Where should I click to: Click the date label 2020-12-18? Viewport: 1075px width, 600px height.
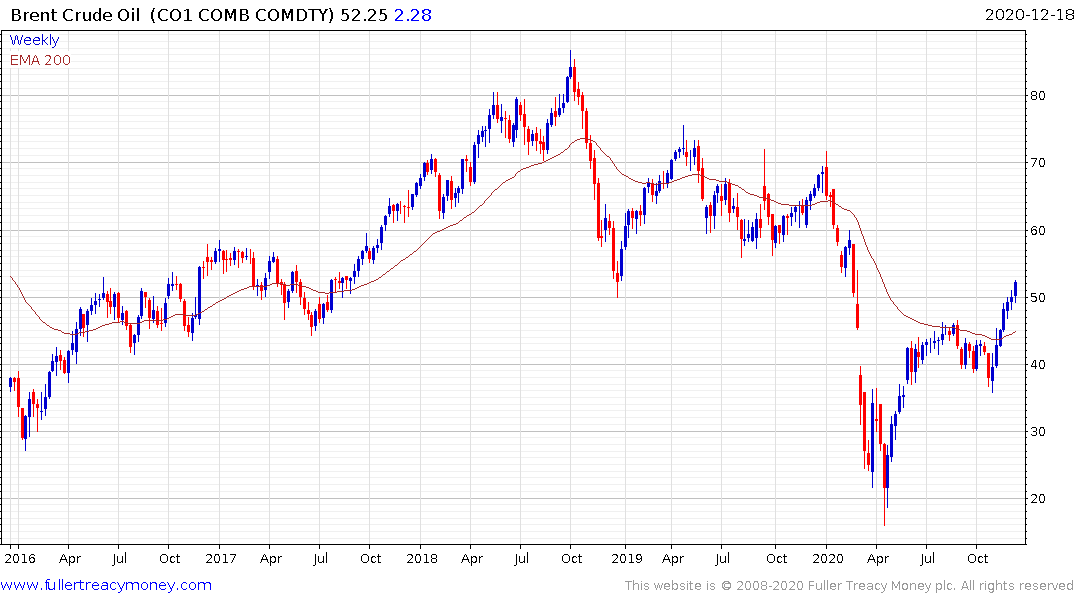tap(1029, 15)
